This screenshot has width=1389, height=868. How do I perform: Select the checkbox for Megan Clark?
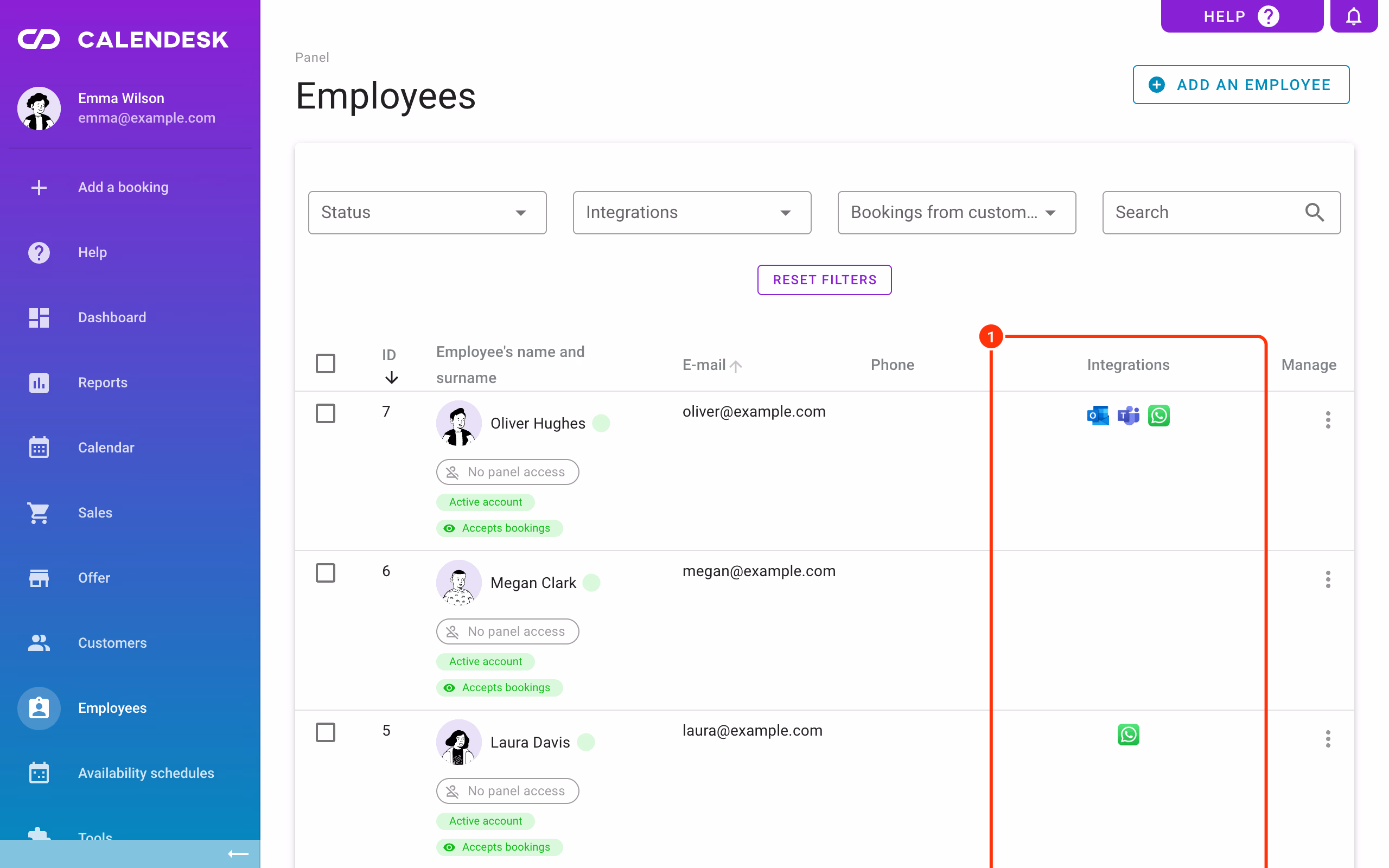(326, 573)
